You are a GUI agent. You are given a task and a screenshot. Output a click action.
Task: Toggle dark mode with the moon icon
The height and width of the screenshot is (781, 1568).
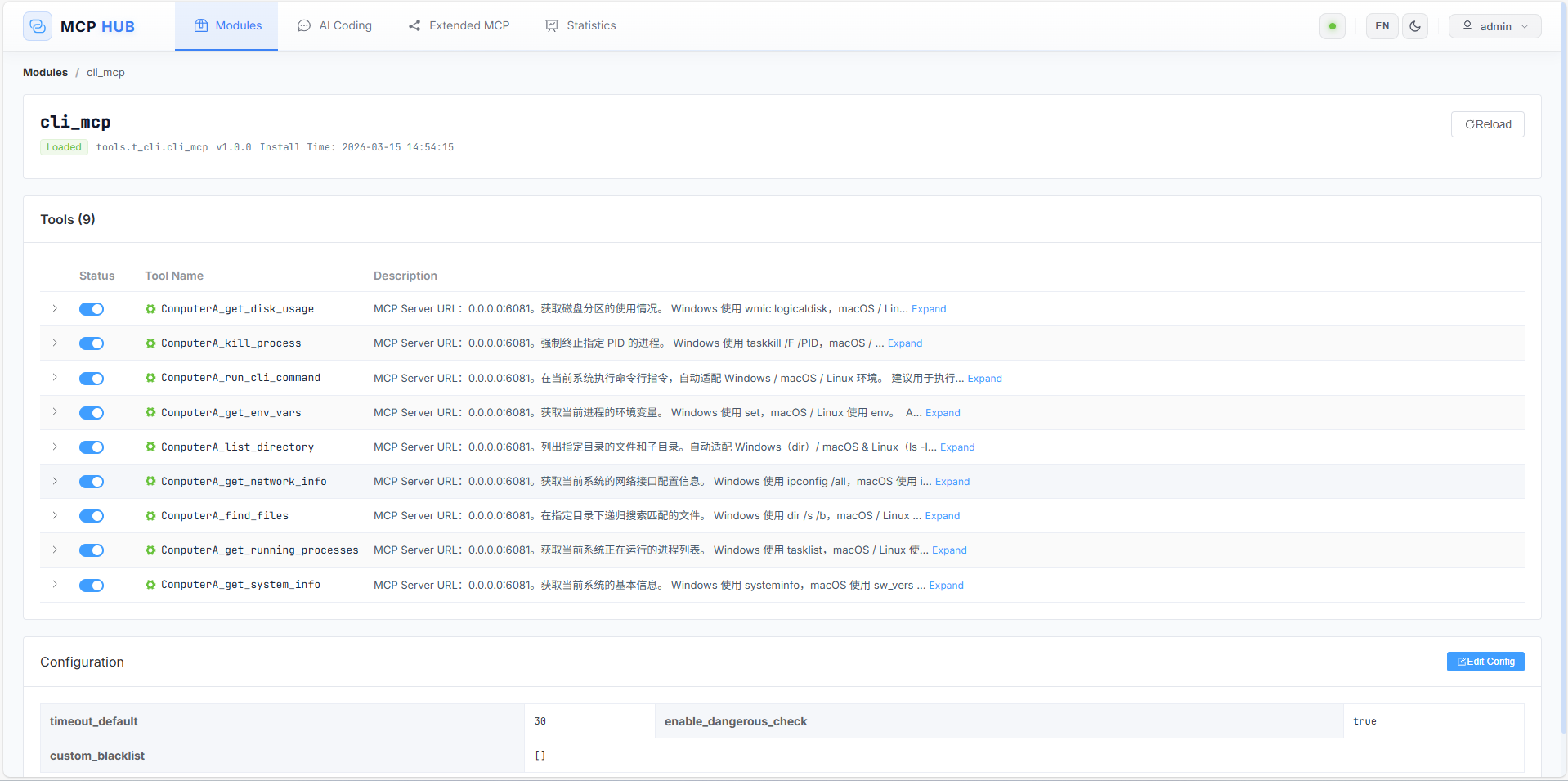[1415, 26]
